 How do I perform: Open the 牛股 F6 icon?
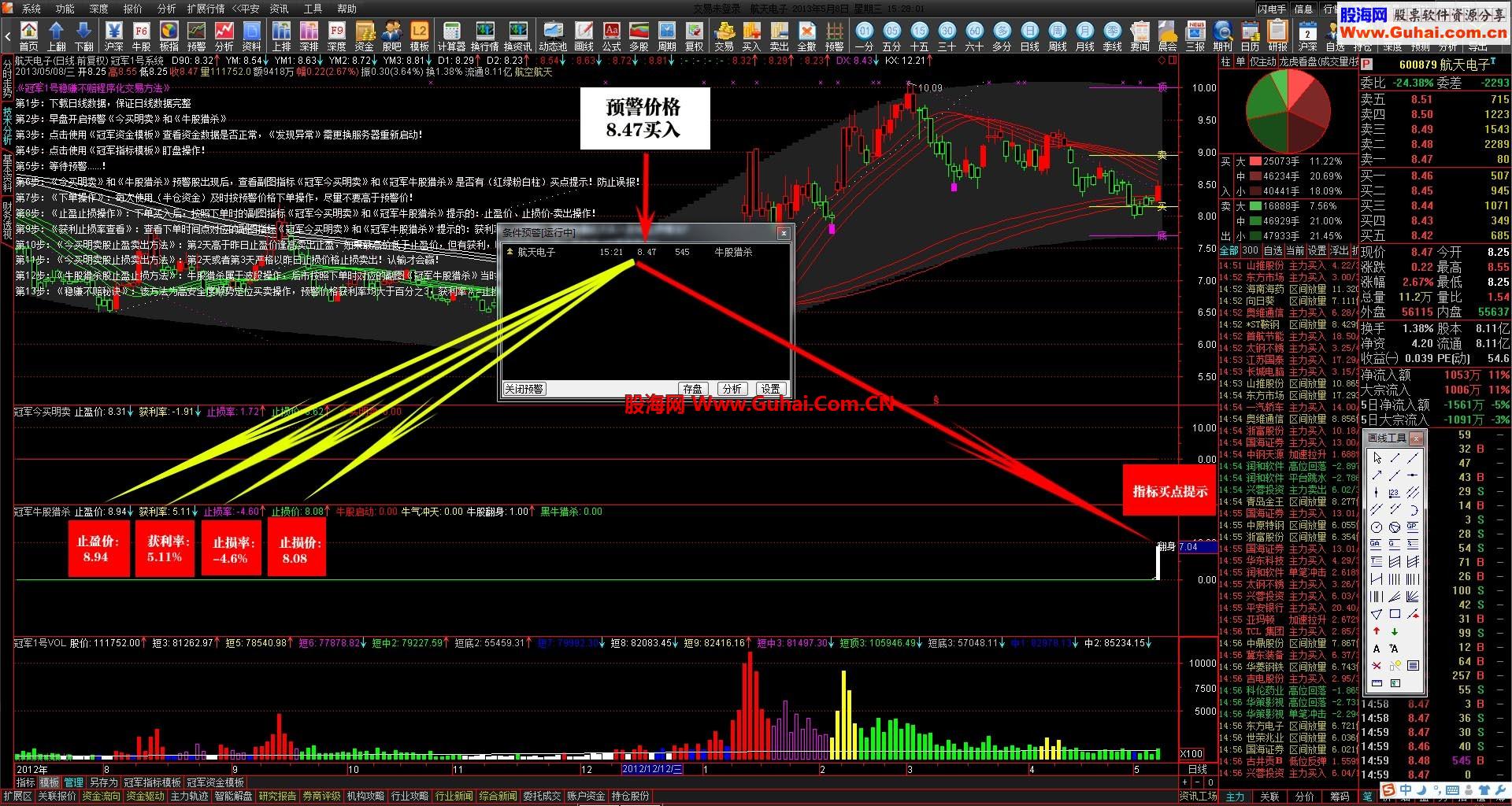tap(142, 35)
